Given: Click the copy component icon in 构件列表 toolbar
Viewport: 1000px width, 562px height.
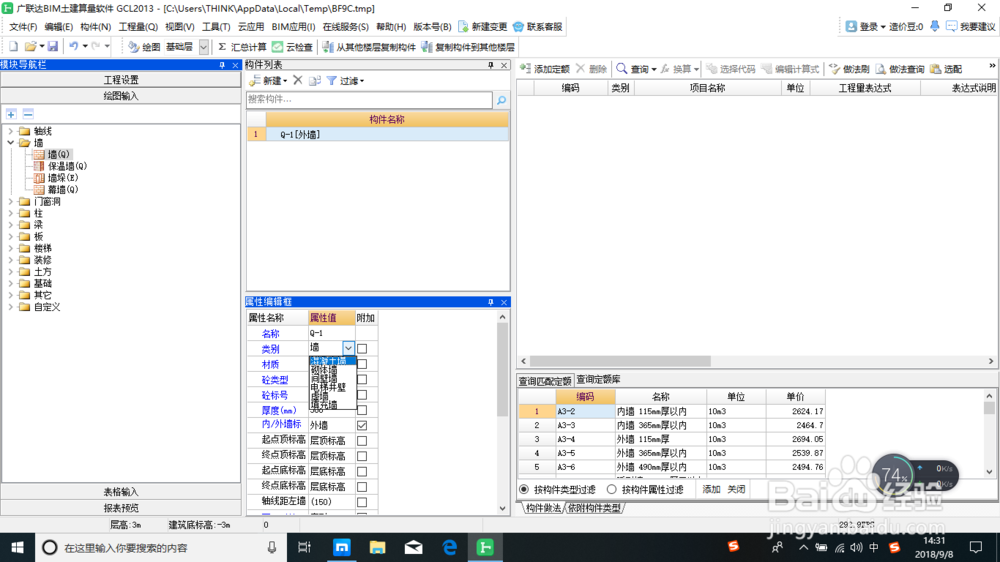Looking at the screenshot, I should click(314, 81).
